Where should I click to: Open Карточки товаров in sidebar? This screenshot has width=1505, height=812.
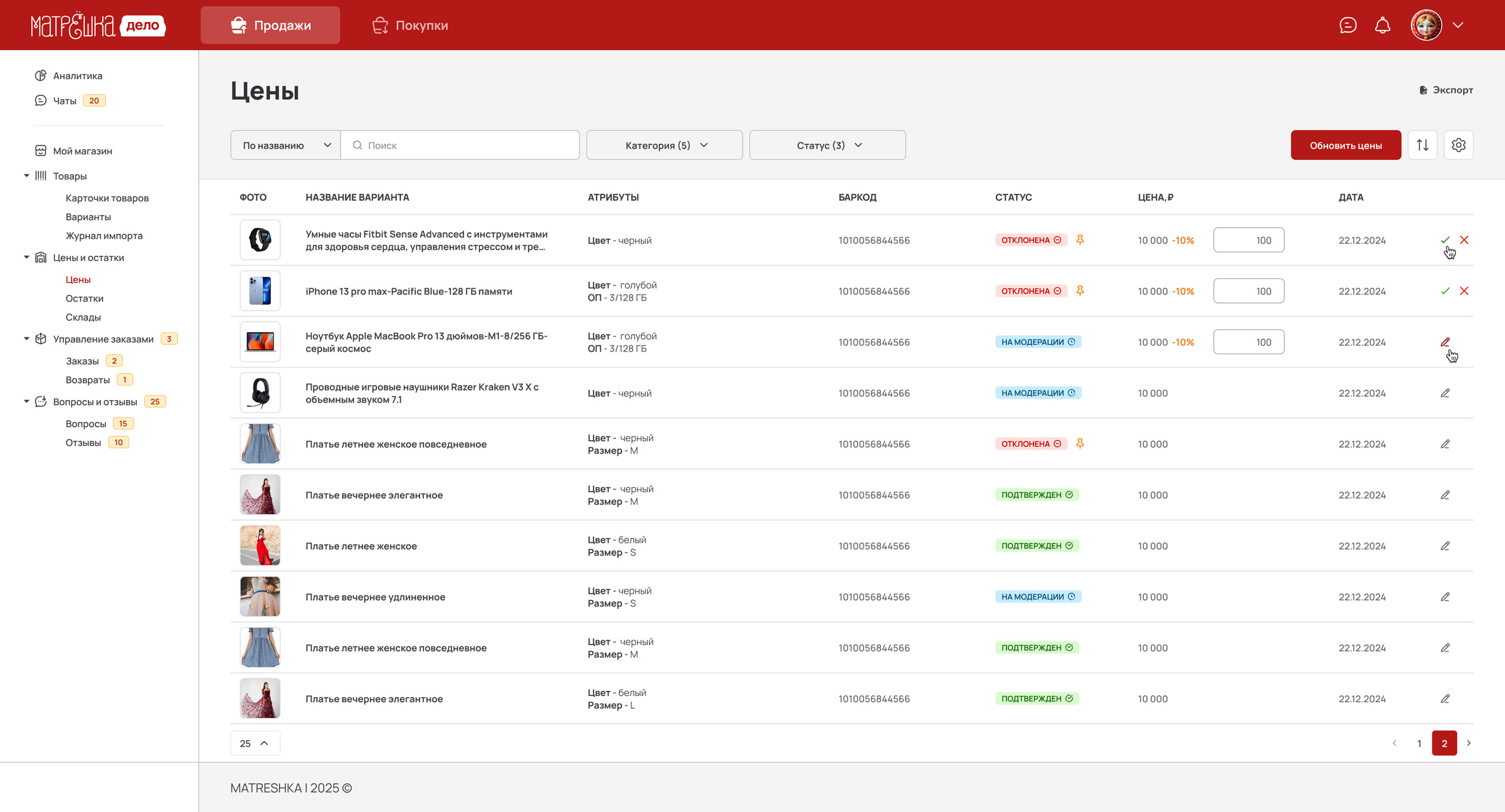(107, 198)
